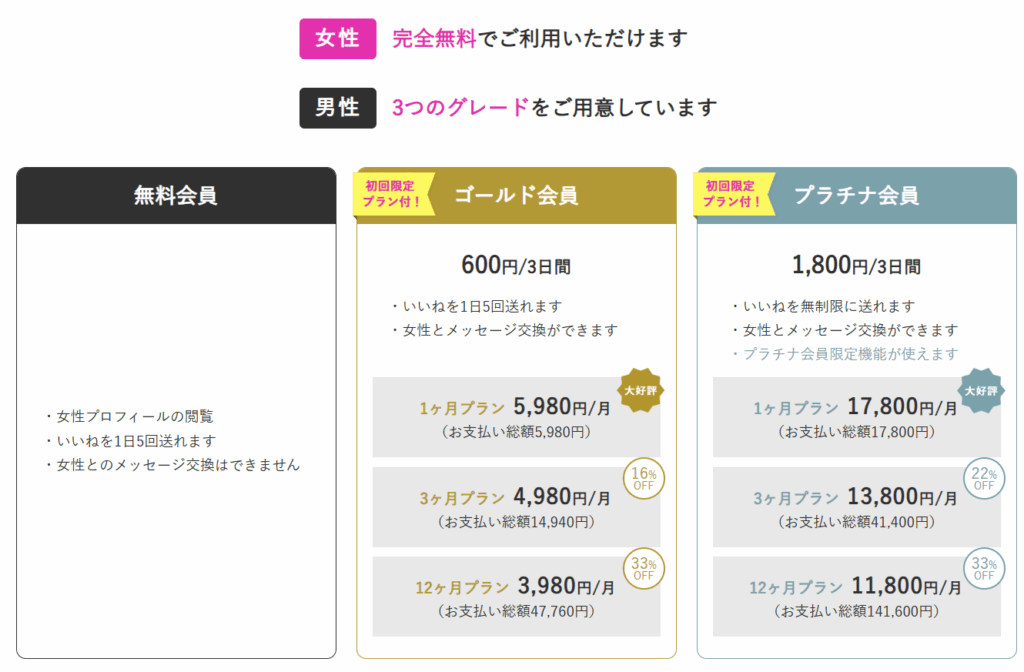This screenshot has height=672, width=1024.
Task: Choose the gold 12ヶ月プラン 3,980円 option
Action: pos(516,596)
